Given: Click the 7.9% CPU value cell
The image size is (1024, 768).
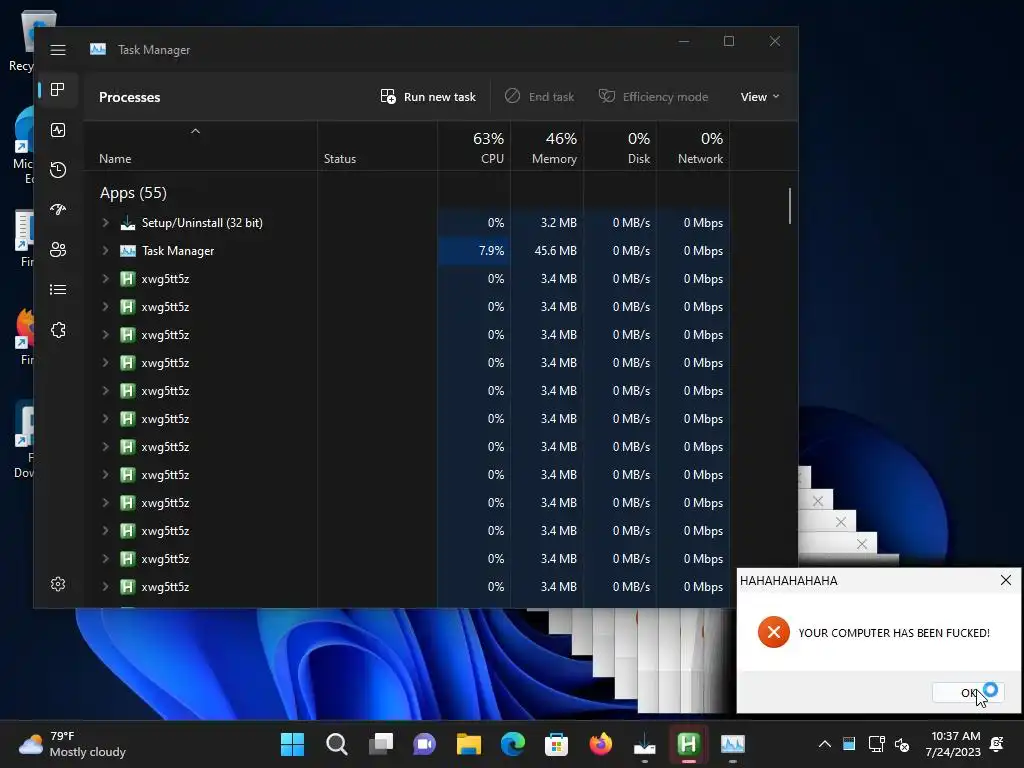Looking at the screenshot, I should pos(474,251).
